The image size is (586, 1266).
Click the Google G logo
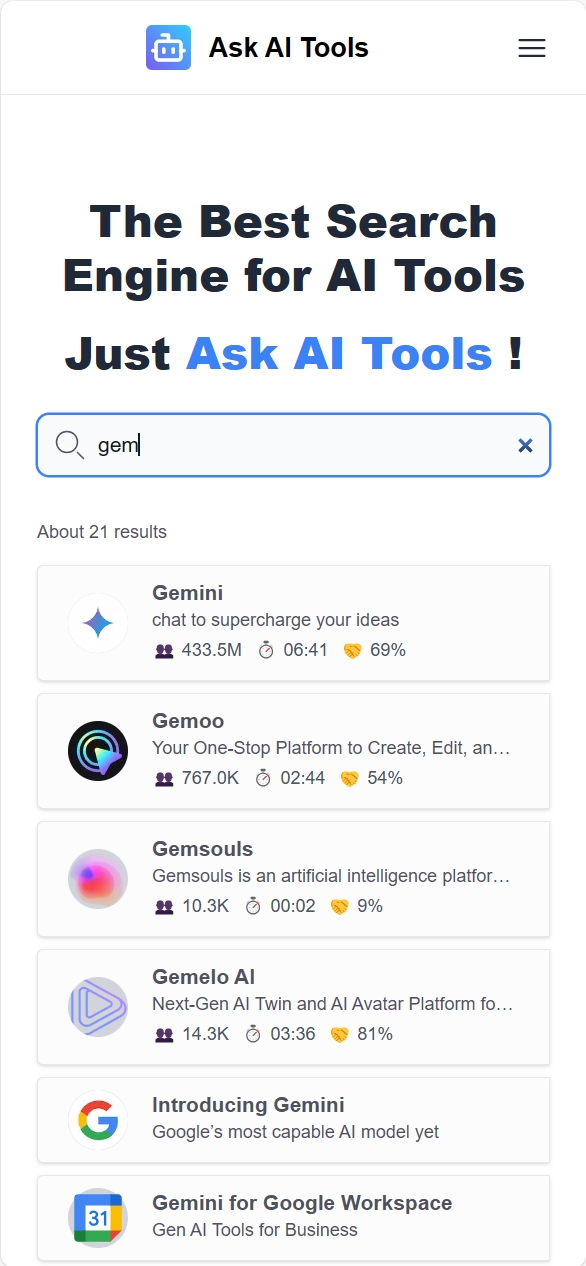[98, 1120]
